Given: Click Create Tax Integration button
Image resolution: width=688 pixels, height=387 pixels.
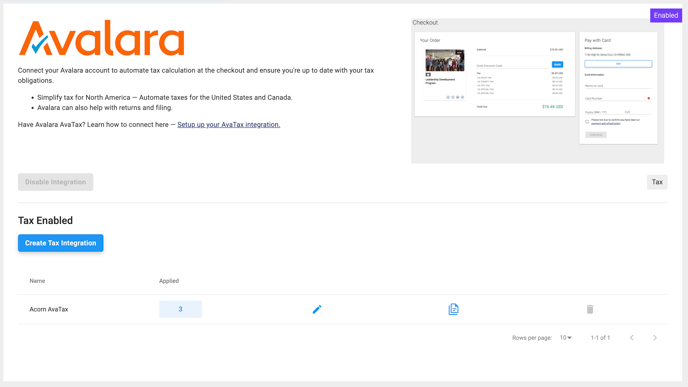Looking at the screenshot, I should (x=61, y=243).
